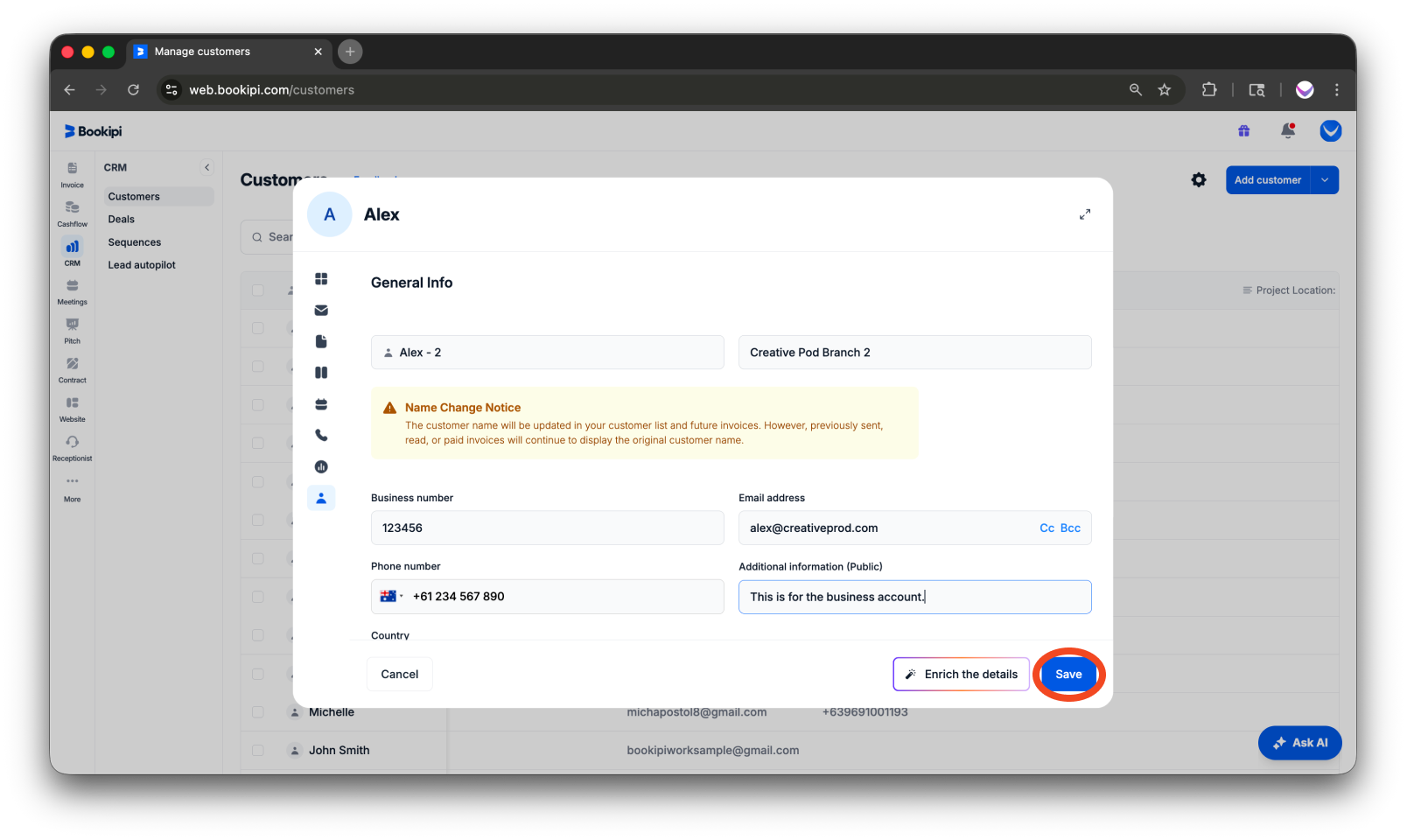
Task: Open a new browser tab
Action: tap(350, 52)
